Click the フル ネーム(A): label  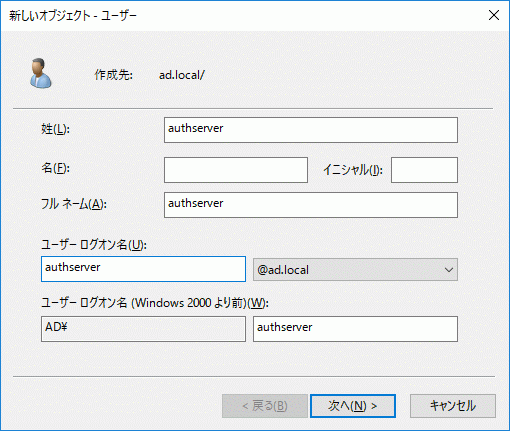click(x=74, y=204)
